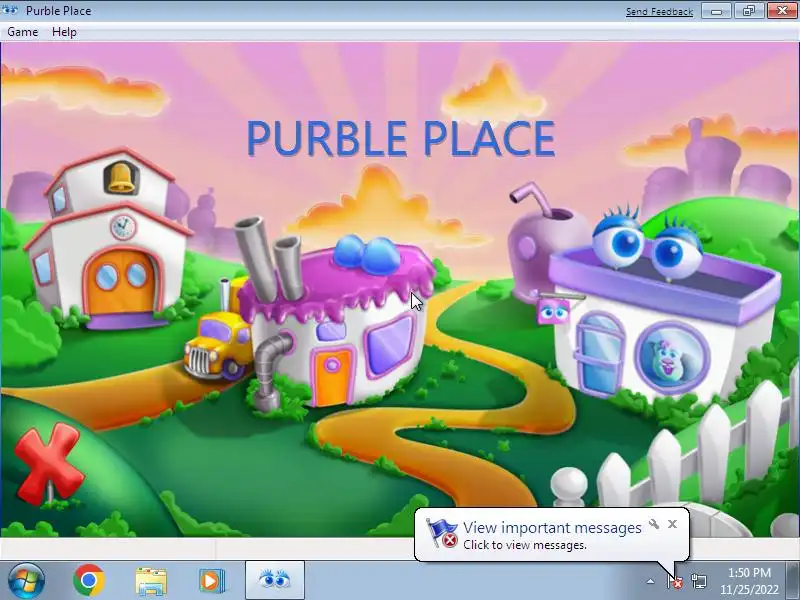Open the Help menu
The width and height of the screenshot is (800, 600).
tap(64, 32)
